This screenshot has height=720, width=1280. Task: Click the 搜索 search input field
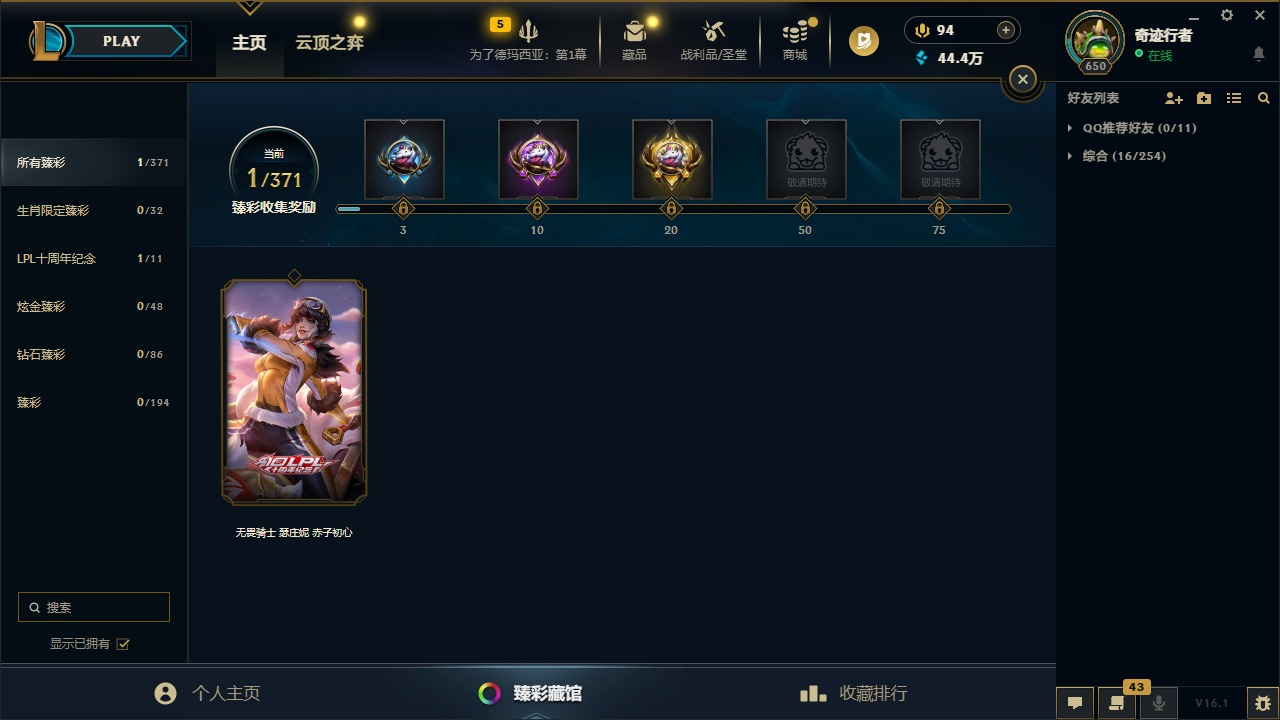tap(94, 607)
